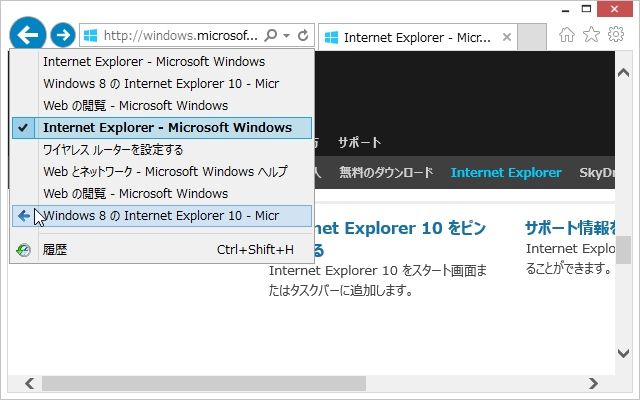
Task: Click the Windows logo icon in address bar
Action: pyautogui.click(x=91, y=36)
